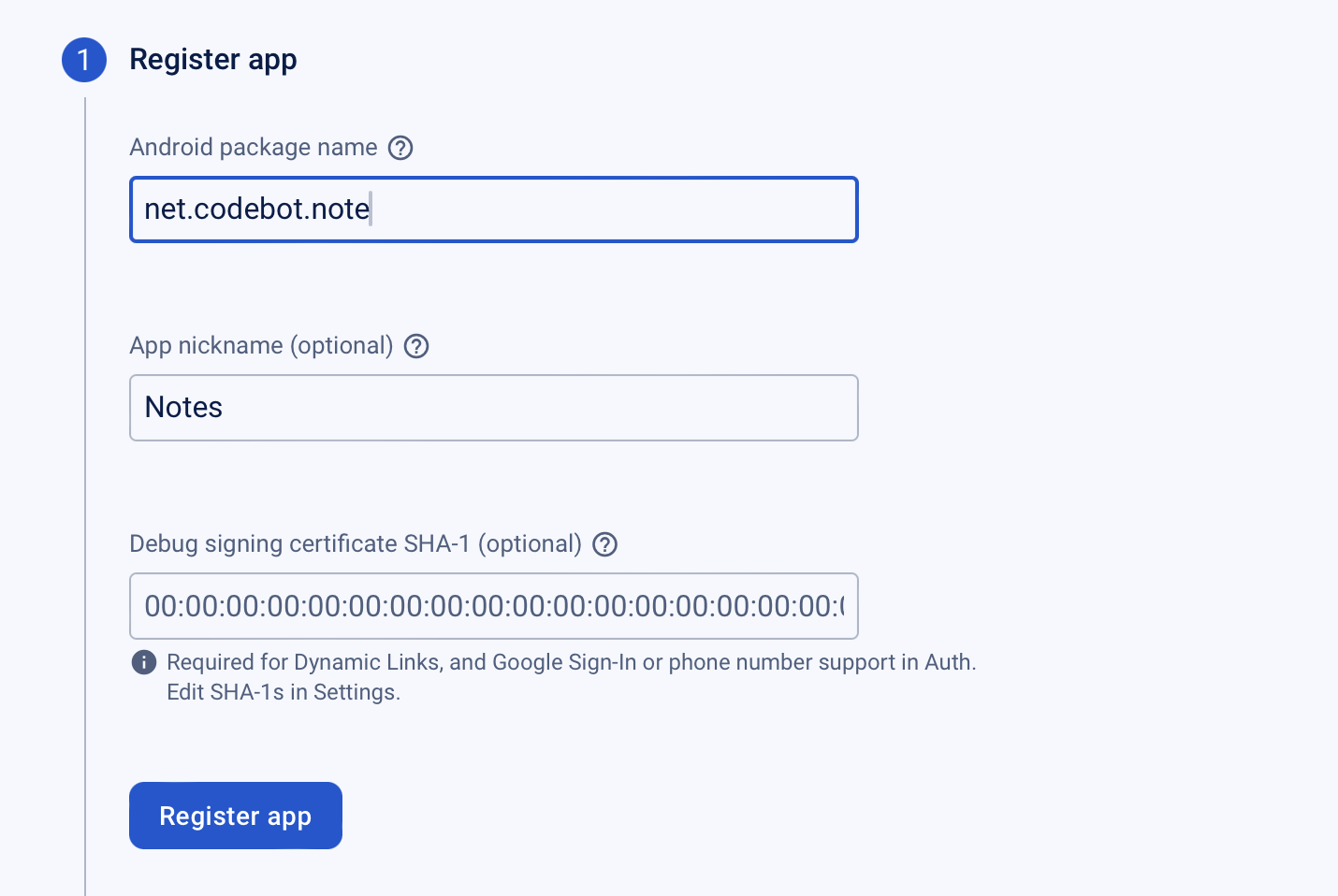Select the net.codebot.note text
The image size is (1338, 896).
(x=255, y=209)
